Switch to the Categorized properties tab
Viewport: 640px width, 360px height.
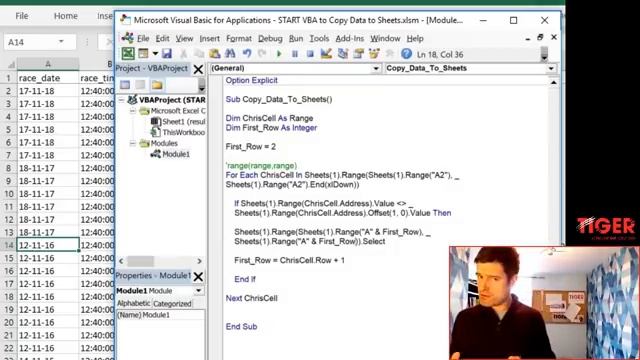(x=172, y=304)
